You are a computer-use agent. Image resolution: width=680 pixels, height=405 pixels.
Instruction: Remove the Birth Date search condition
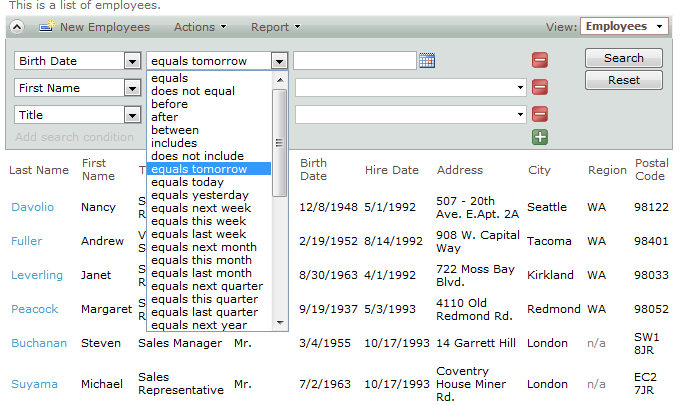tap(540, 61)
